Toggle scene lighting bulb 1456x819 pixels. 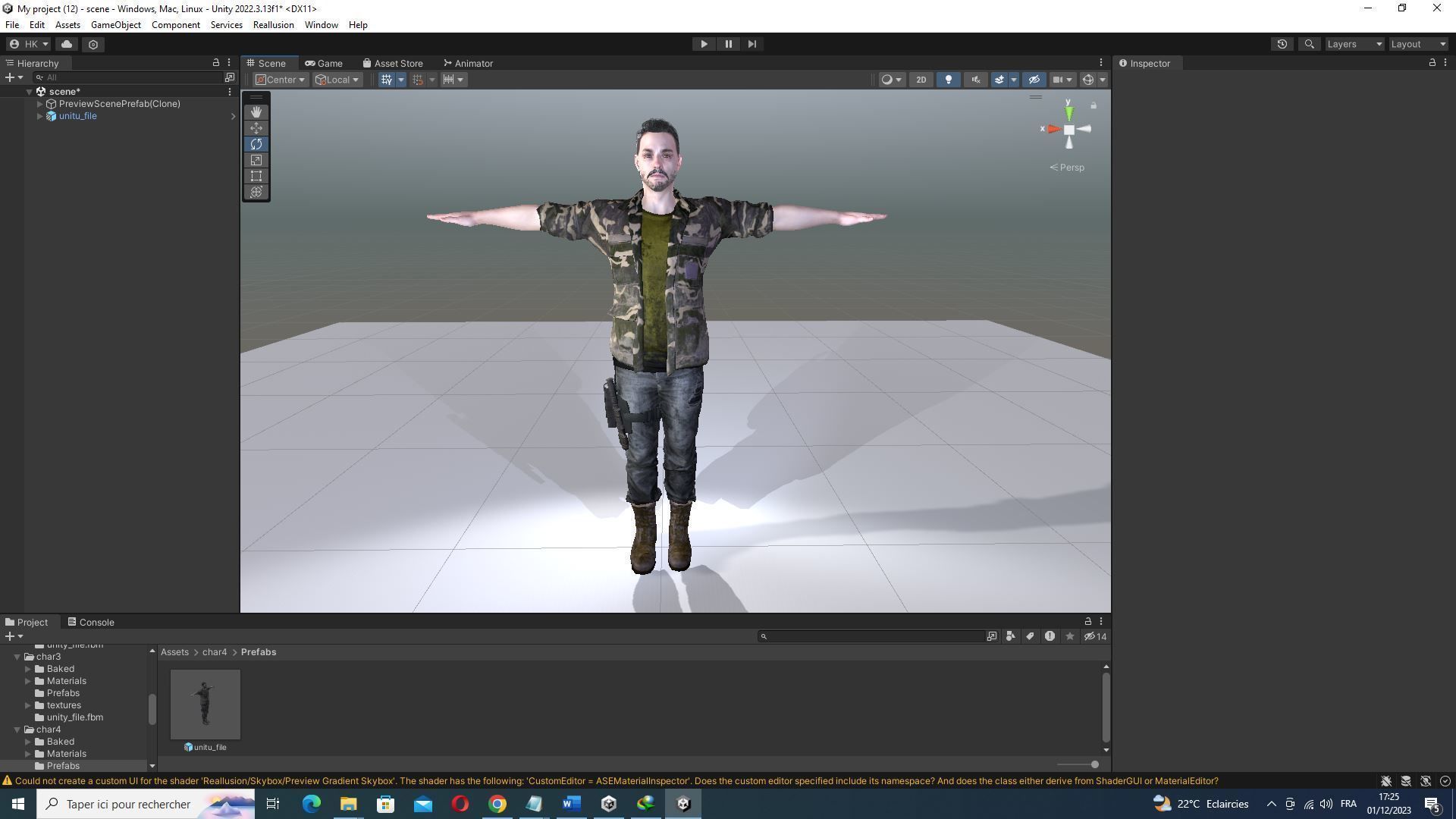pos(948,80)
